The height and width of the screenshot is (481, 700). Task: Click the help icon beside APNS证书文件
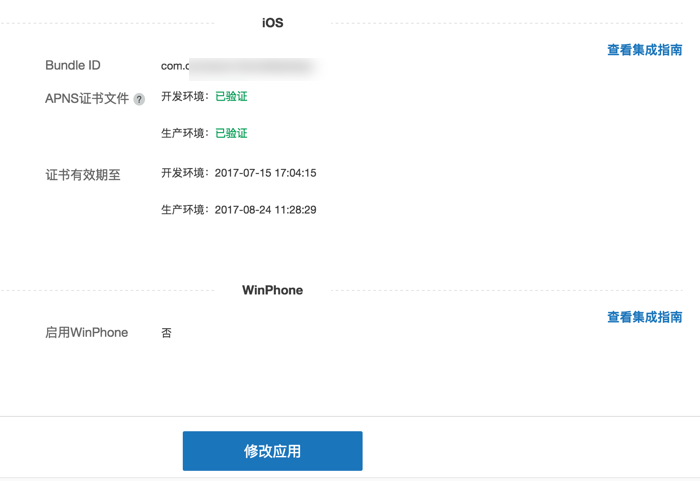point(139,99)
